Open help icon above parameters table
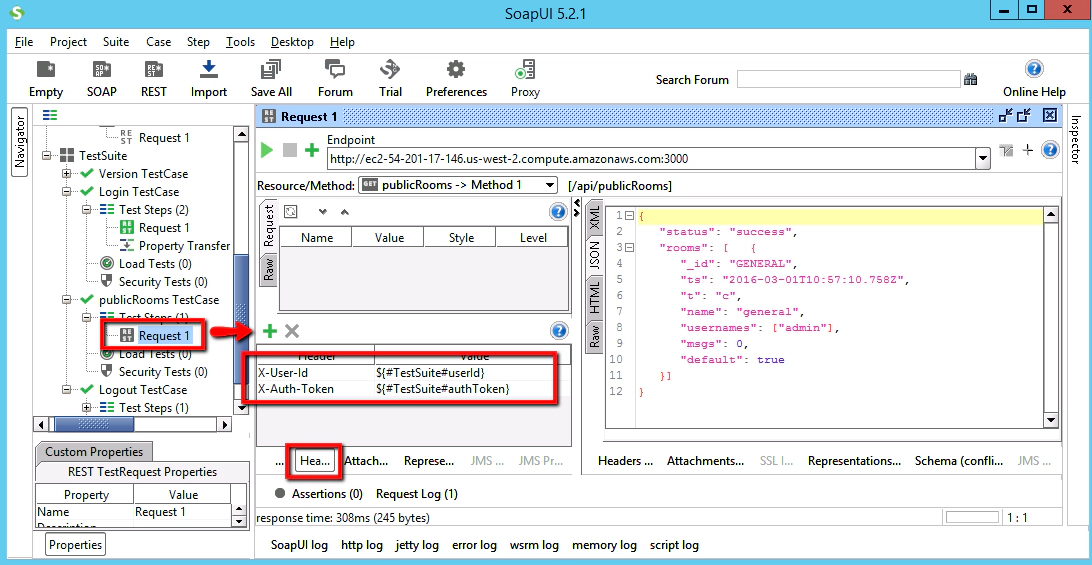The height and width of the screenshot is (565, 1092). [x=557, y=212]
